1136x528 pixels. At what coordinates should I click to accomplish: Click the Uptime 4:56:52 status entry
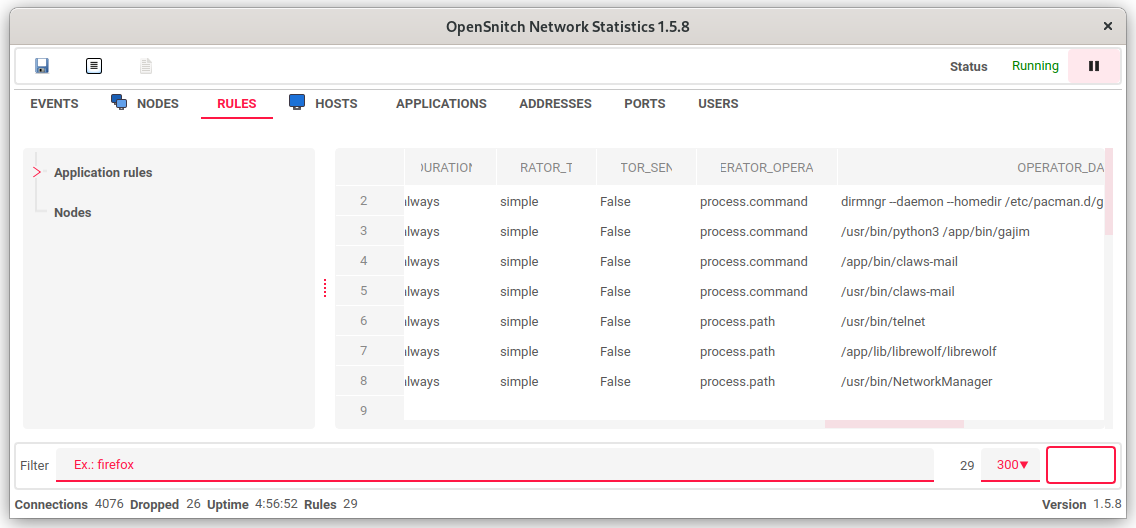(252, 504)
